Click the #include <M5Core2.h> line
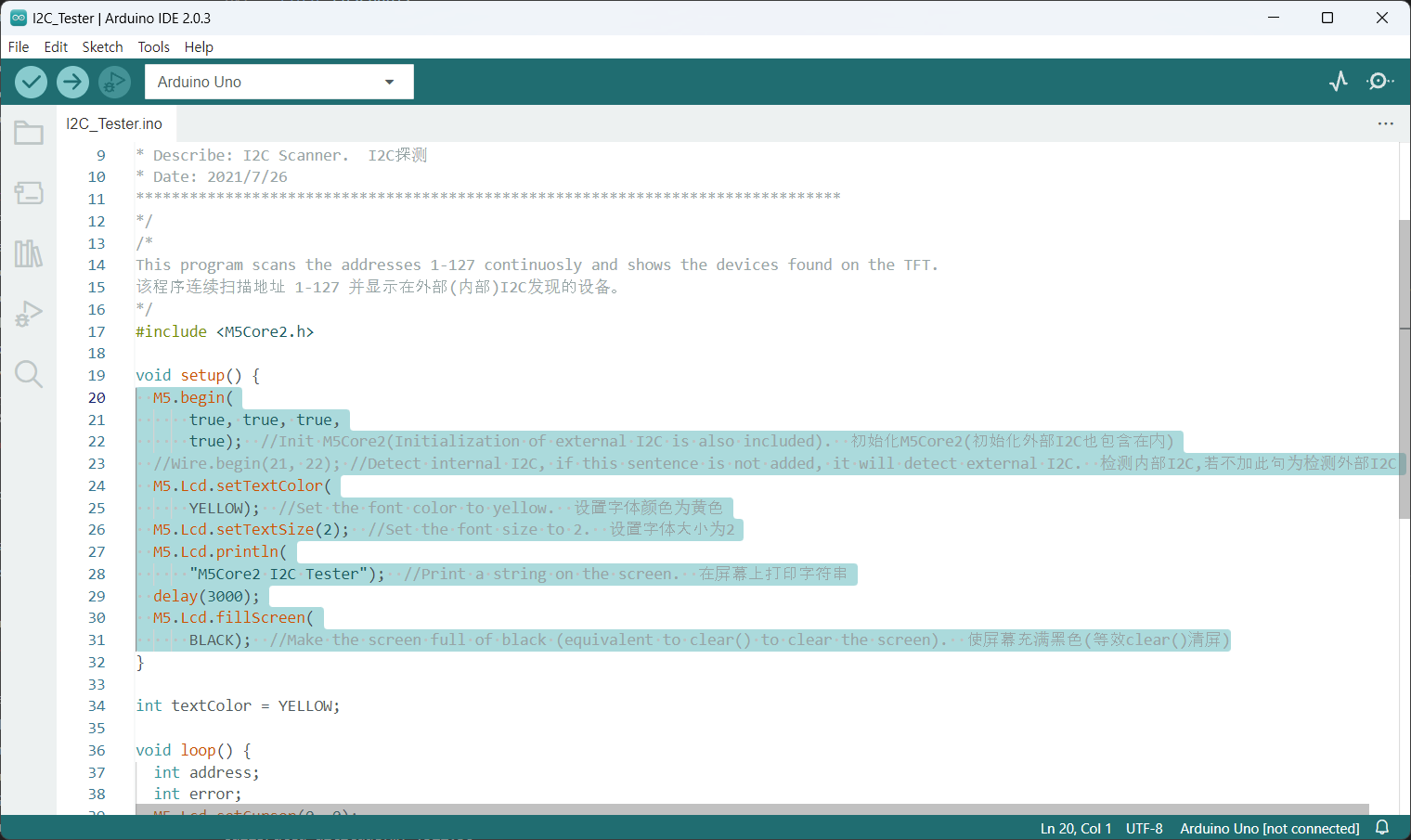1411x840 pixels. pos(225,331)
